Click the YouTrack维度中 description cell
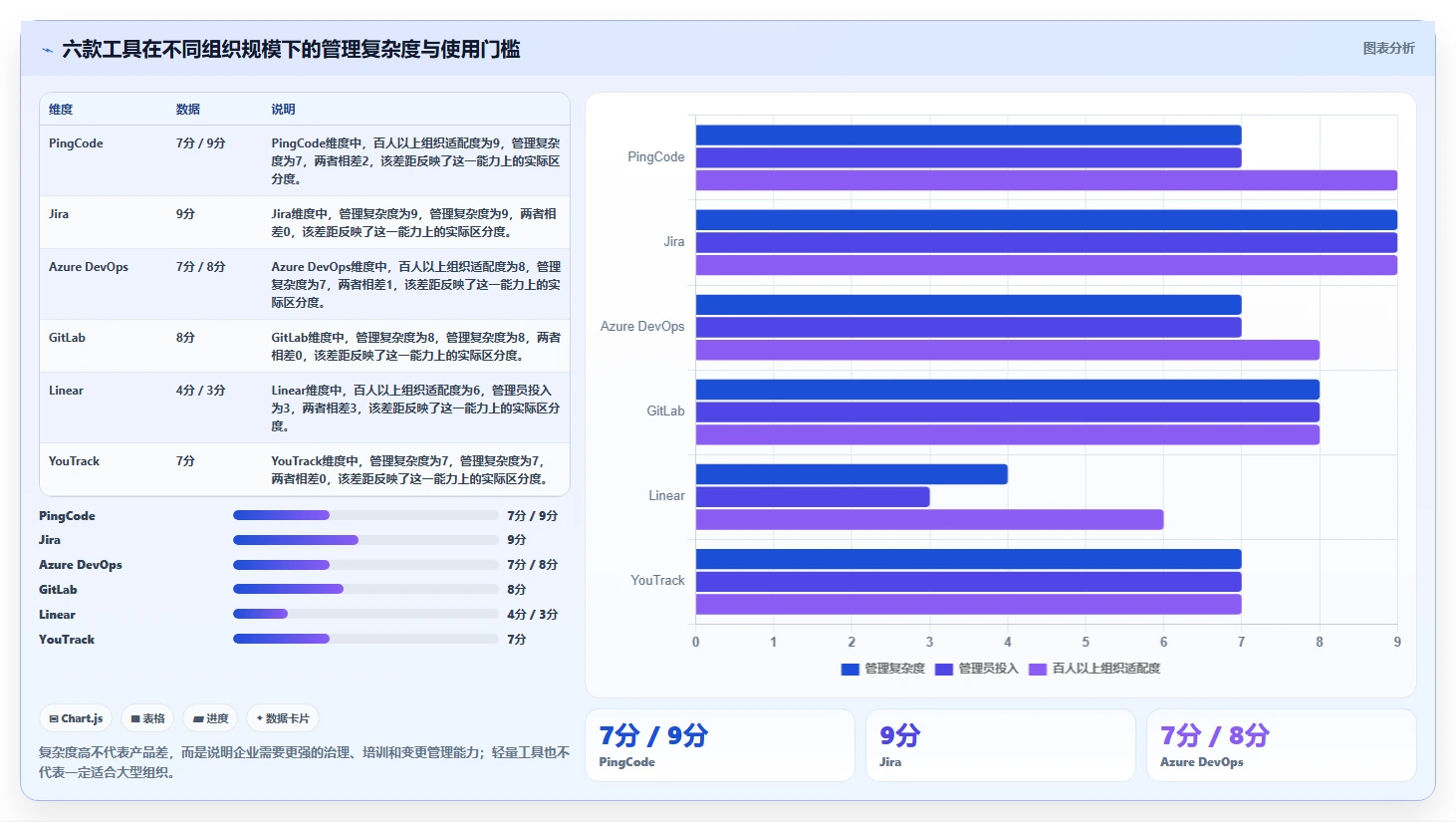Image resolution: width=1456 pixels, height=822 pixels. (410, 470)
